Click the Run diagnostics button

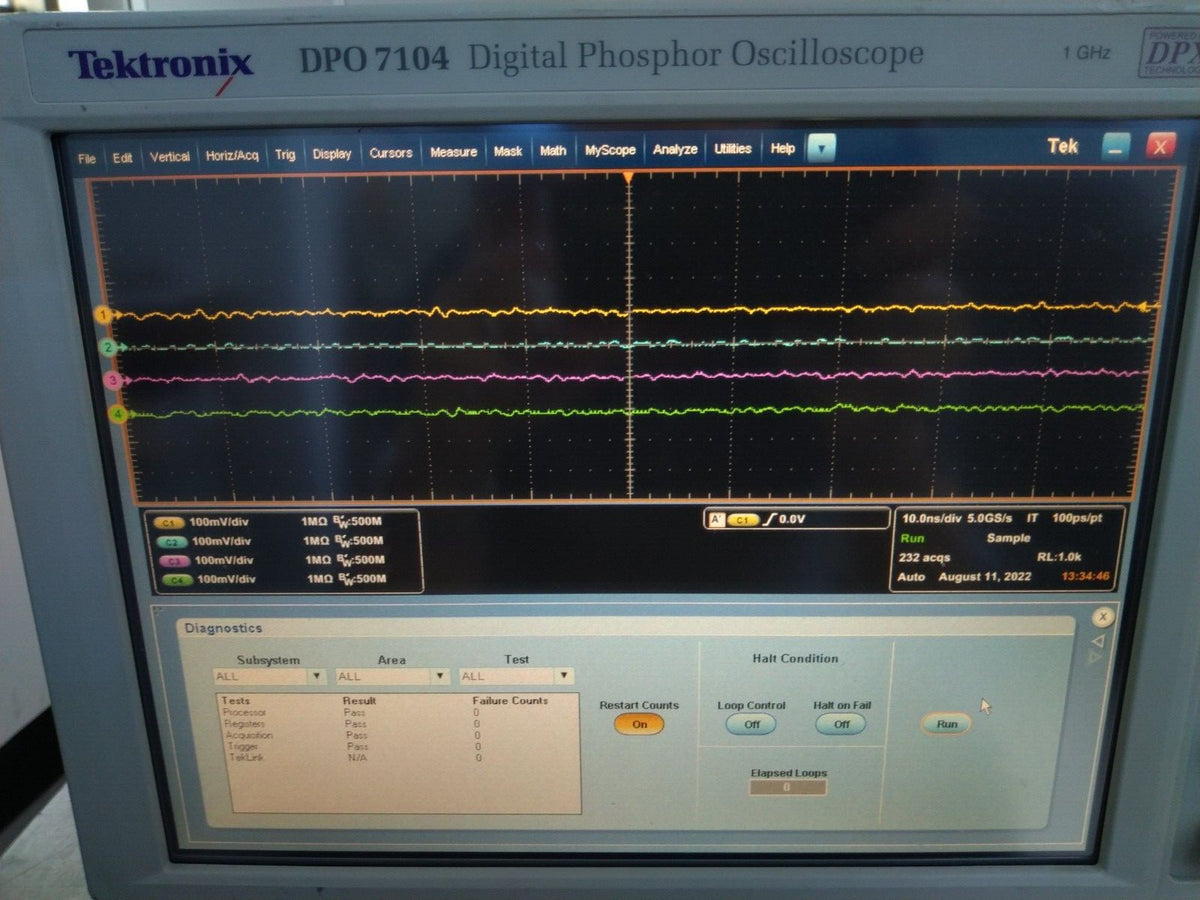(946, 723)
